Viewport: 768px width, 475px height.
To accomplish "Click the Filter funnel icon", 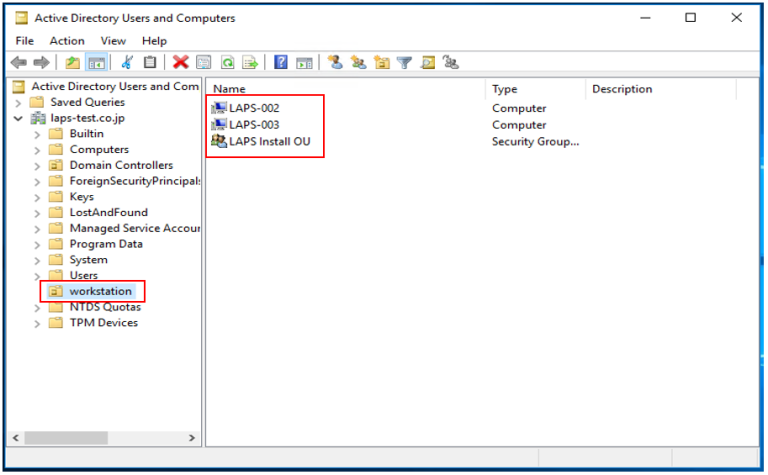I will coord(404,62).
